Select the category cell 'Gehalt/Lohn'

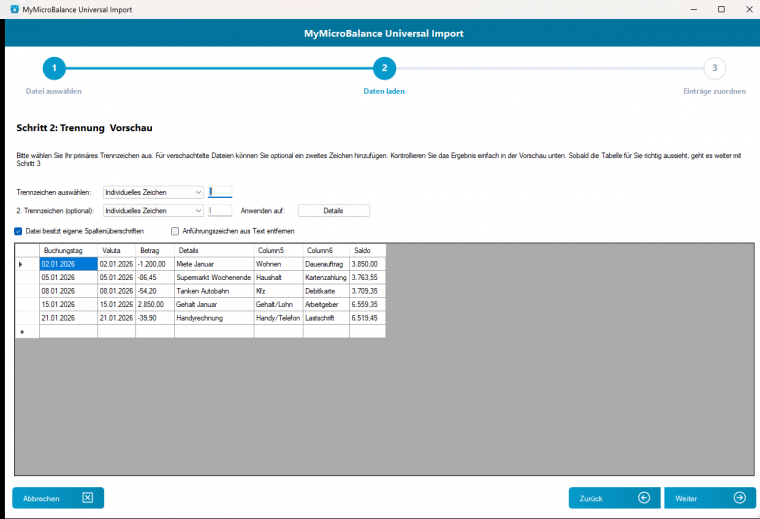[x=278, y=304]
